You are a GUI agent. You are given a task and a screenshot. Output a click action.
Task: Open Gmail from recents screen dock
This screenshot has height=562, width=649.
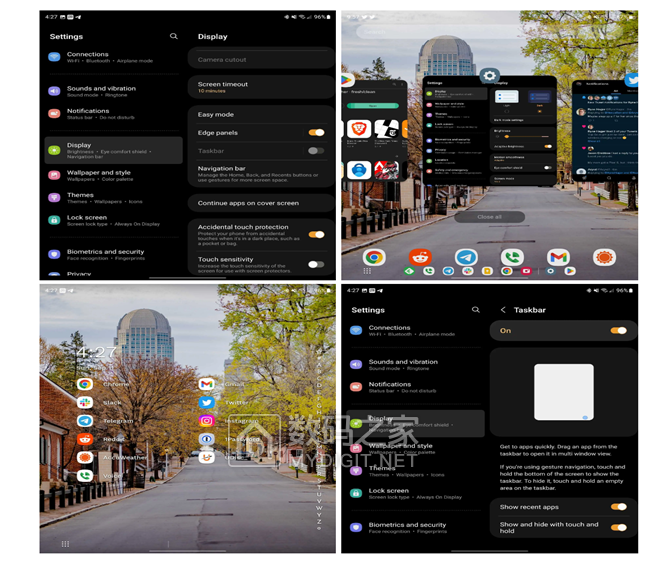coord(558,257)
